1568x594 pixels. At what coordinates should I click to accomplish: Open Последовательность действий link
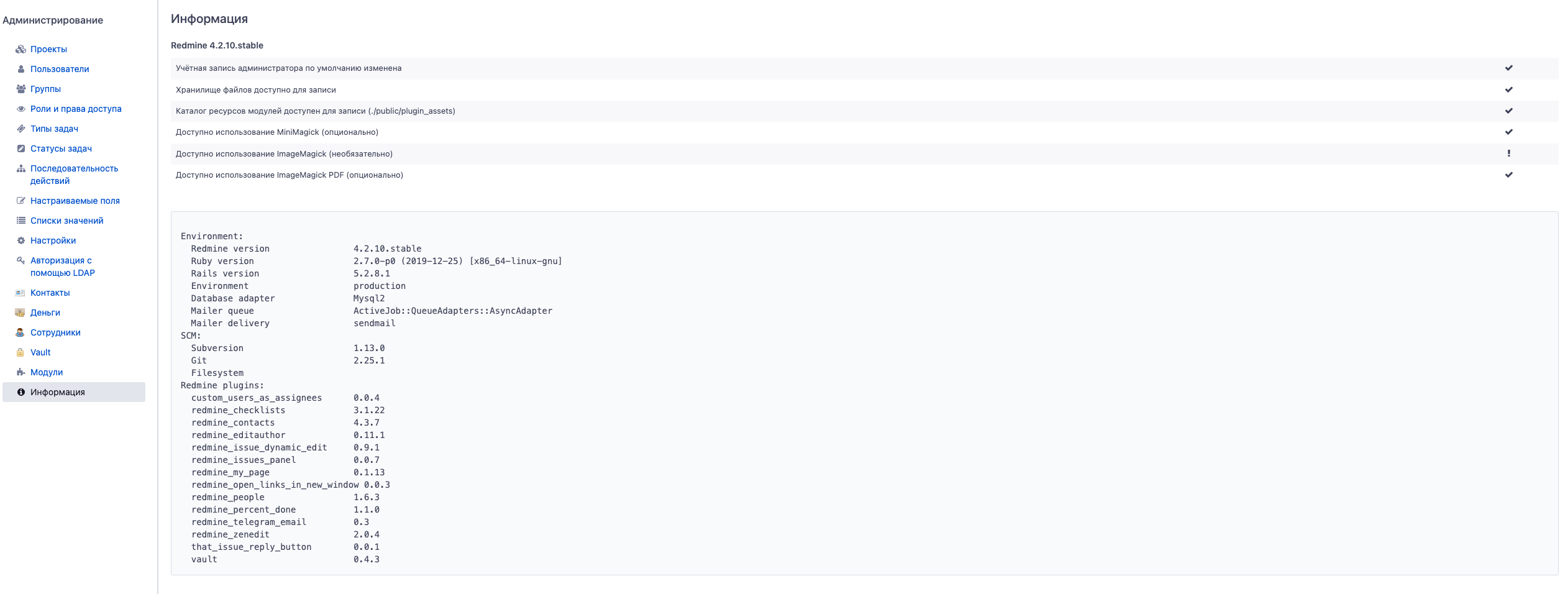74,175
